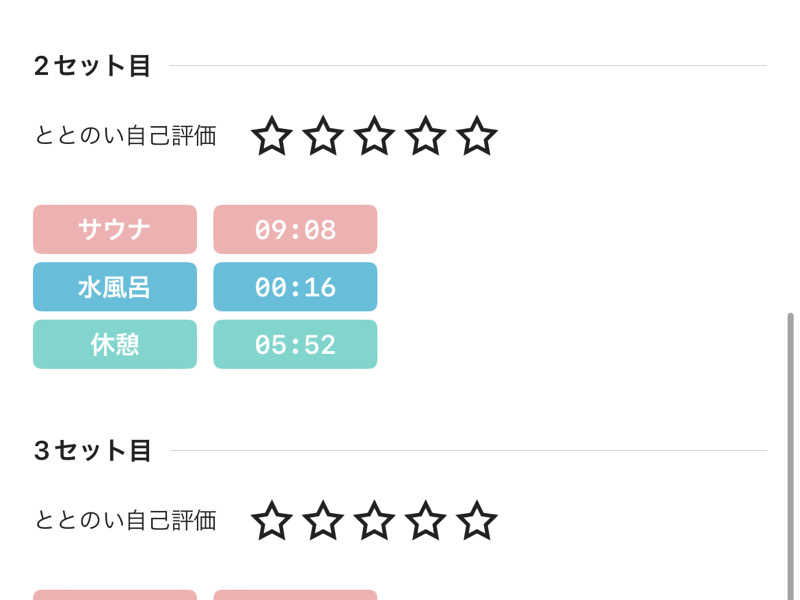Click the vertical scrollbar thumb
Viewport: 800px width, 600px height.
click(x=790, y=450)
